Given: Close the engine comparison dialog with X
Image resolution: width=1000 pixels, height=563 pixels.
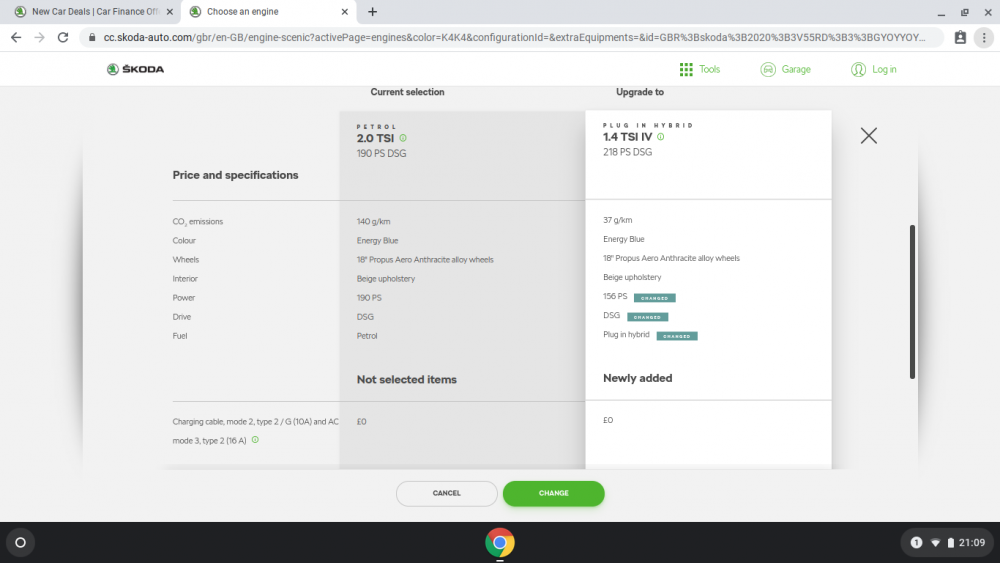Looking at the screenshot, I should click(x=869, y=135).
